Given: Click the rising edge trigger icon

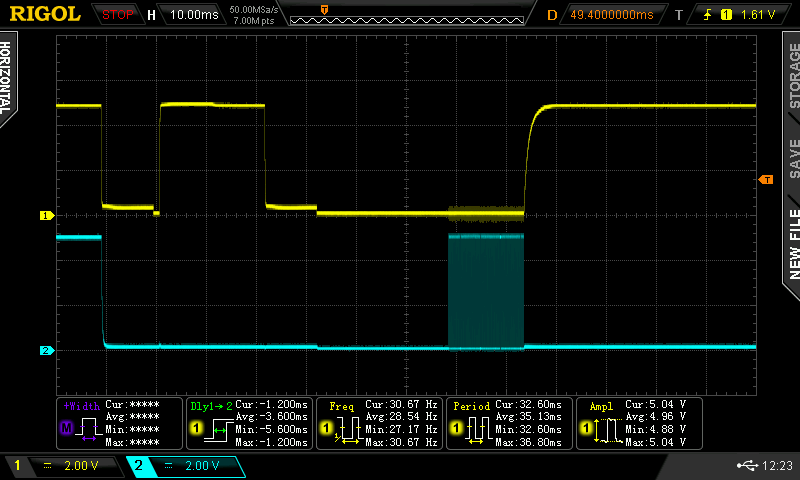Looking at the screenshot, I should point(708,15).
